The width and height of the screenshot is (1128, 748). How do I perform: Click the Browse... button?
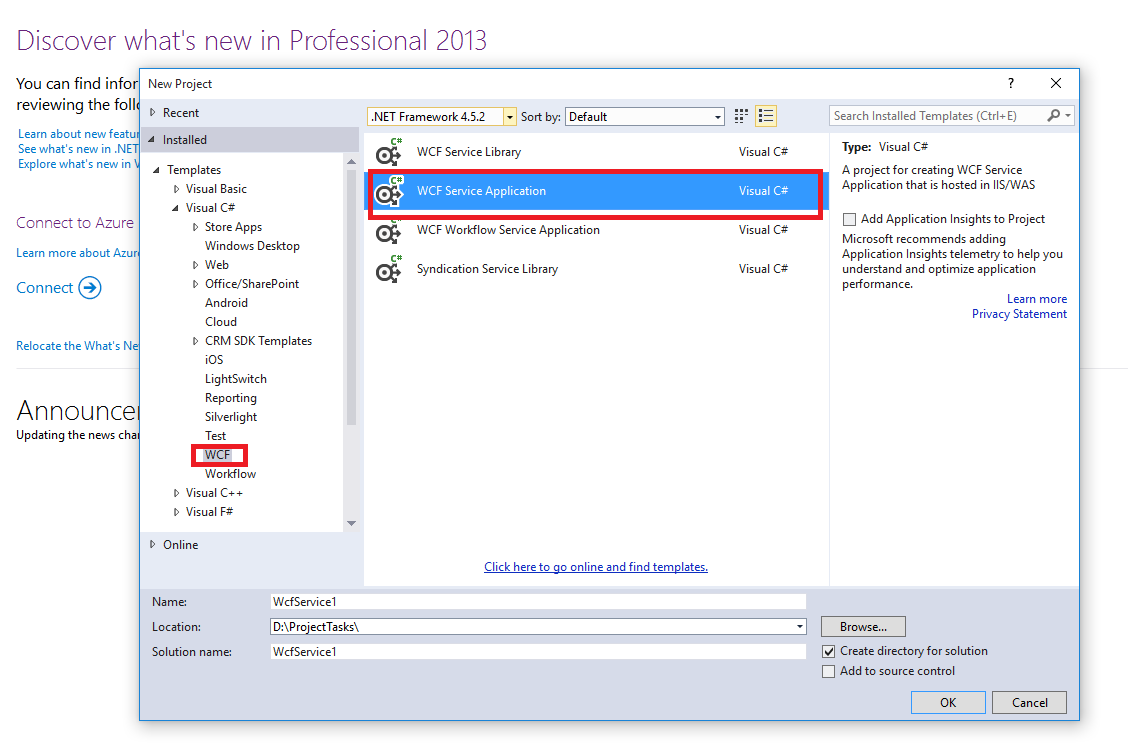863,627
